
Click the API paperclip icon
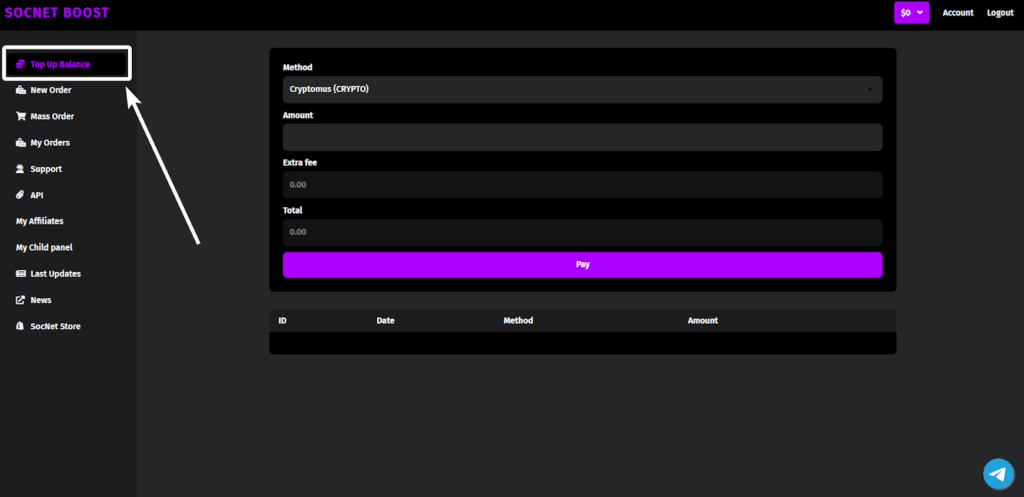(21, 195)
